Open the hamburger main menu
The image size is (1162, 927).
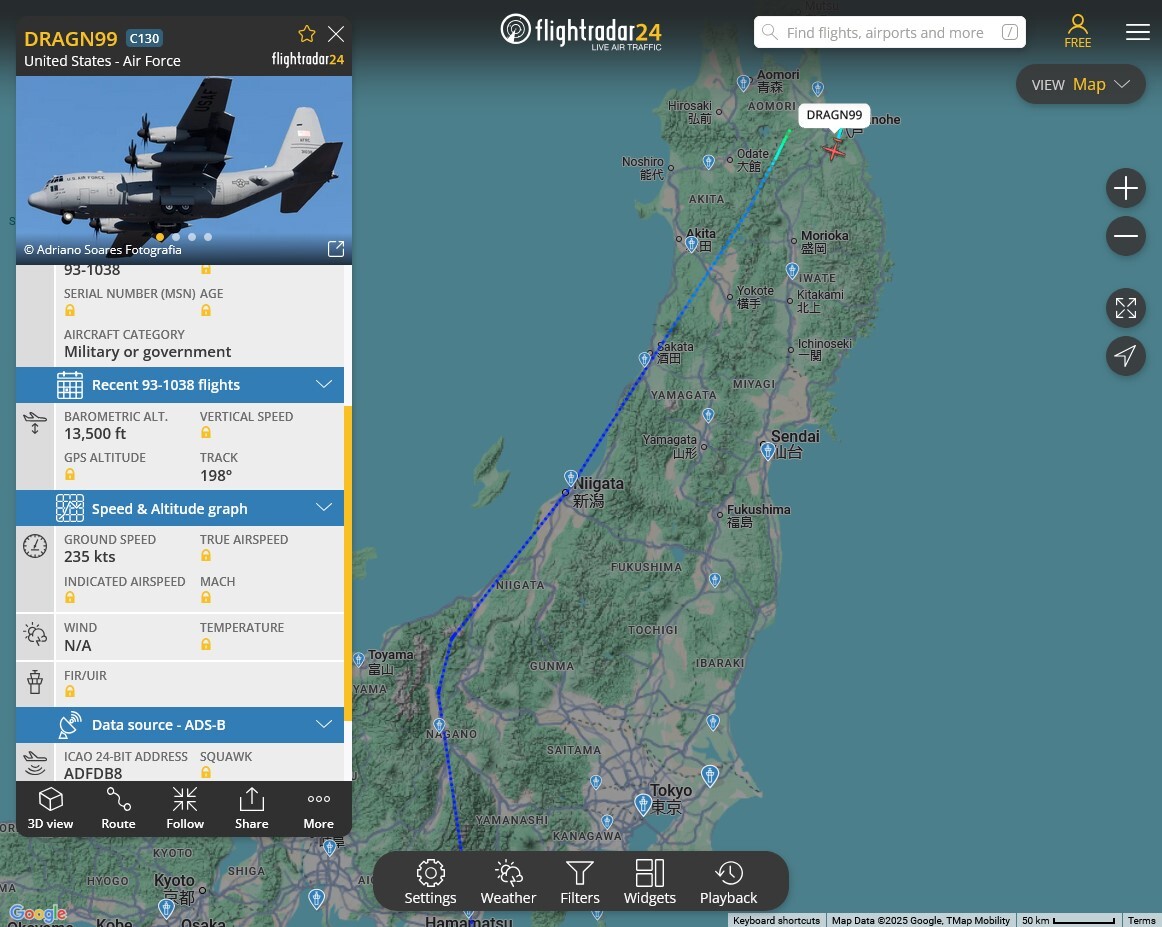pos(1138,32)
